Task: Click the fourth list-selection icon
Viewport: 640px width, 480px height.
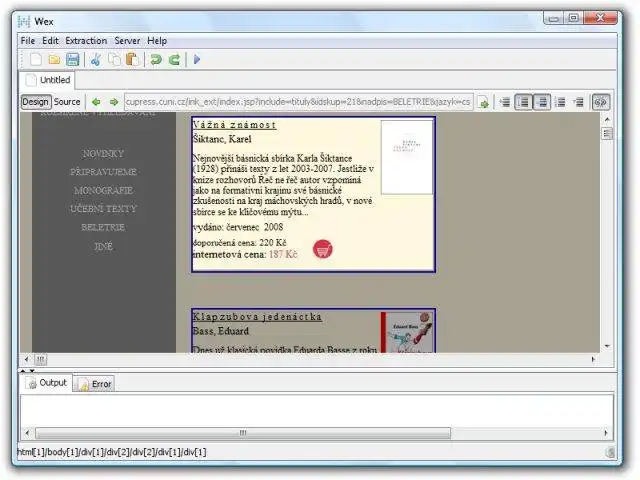Action: tap(561, 102)
